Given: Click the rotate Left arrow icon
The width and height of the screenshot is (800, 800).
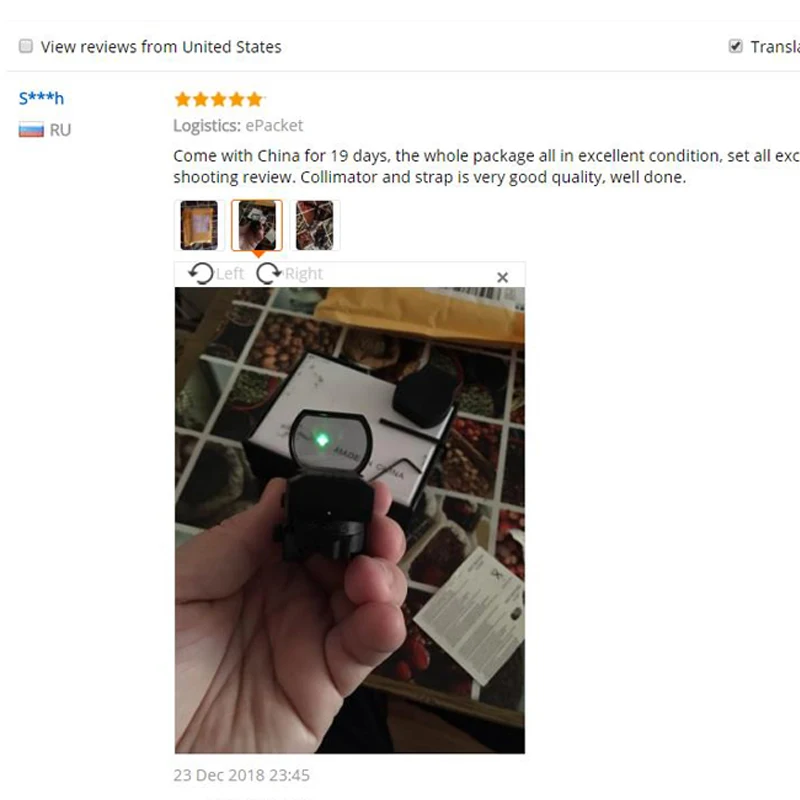Looking at the screenshot, I should (x=201, y=273).
